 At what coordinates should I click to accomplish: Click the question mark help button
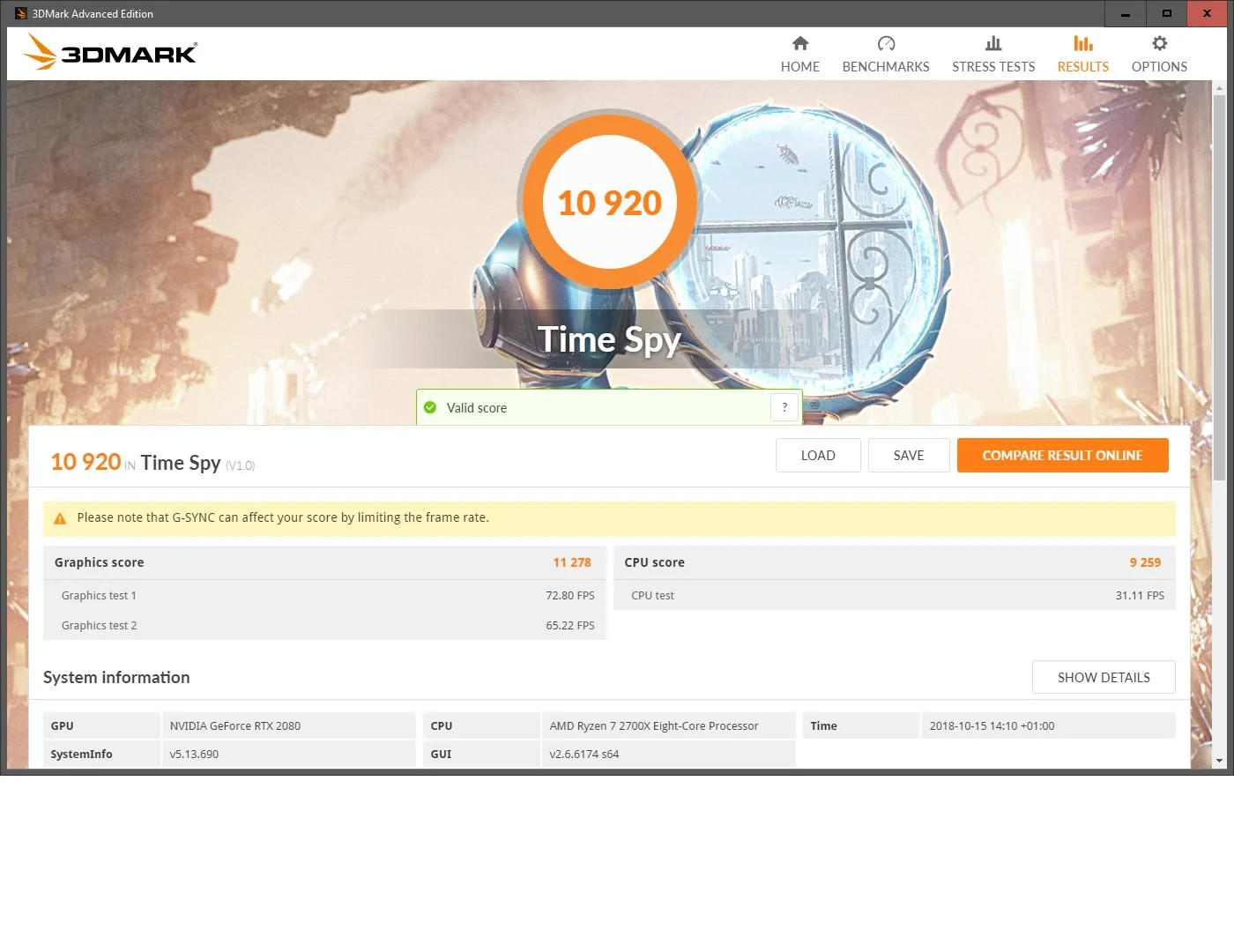[x=784, y=407]
